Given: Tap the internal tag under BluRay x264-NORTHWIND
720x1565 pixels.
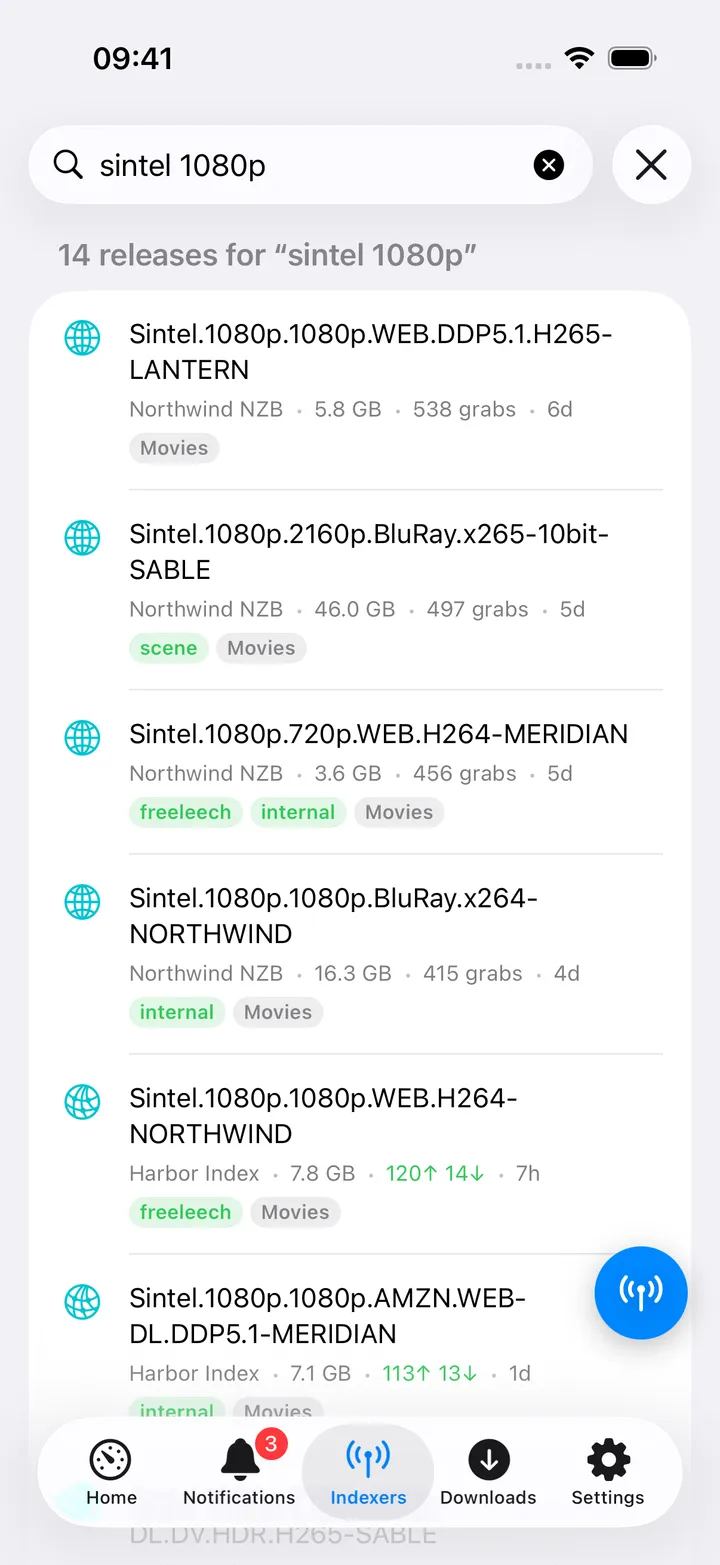Looking at the screenshot, I should (177, 1012).
